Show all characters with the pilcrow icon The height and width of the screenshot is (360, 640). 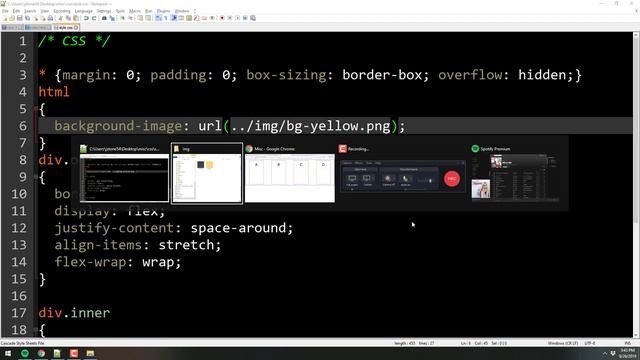(x=165, y=18)
